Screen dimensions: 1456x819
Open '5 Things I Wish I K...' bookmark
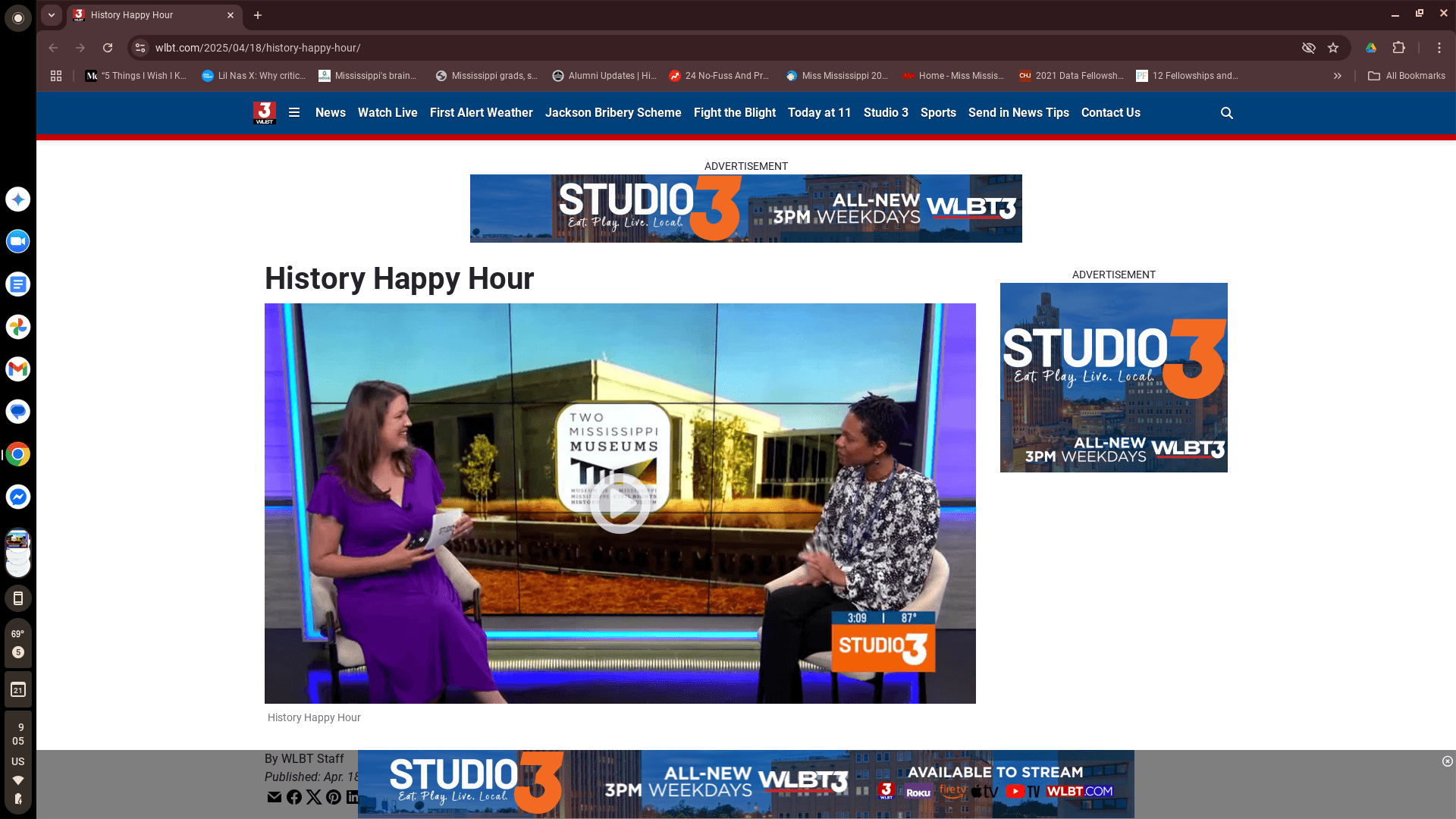(x=136, y=76)
